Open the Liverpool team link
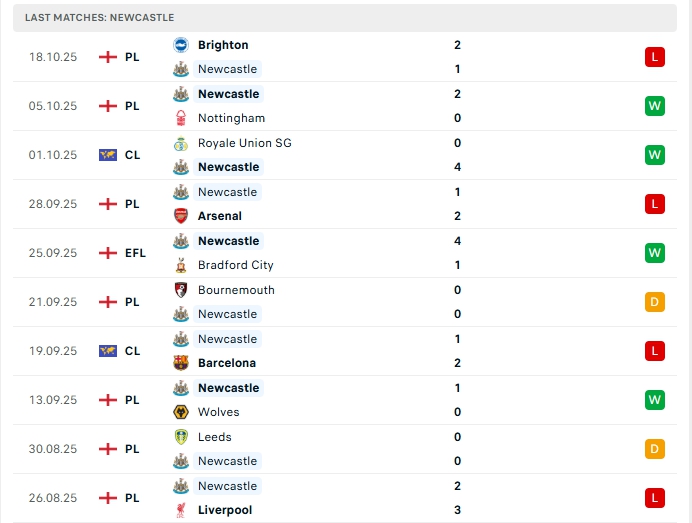The image size is (692, 523). pos(225,510)
